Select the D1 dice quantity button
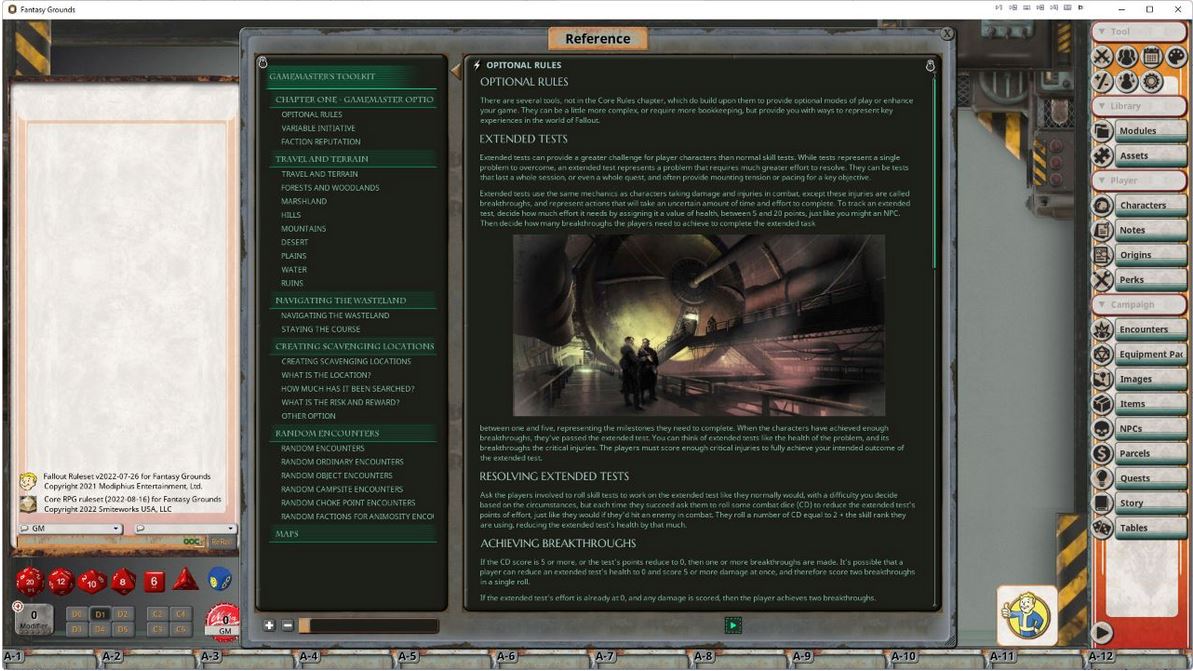The height and width of the screenshot is (671, 1193). click(100, 614)
